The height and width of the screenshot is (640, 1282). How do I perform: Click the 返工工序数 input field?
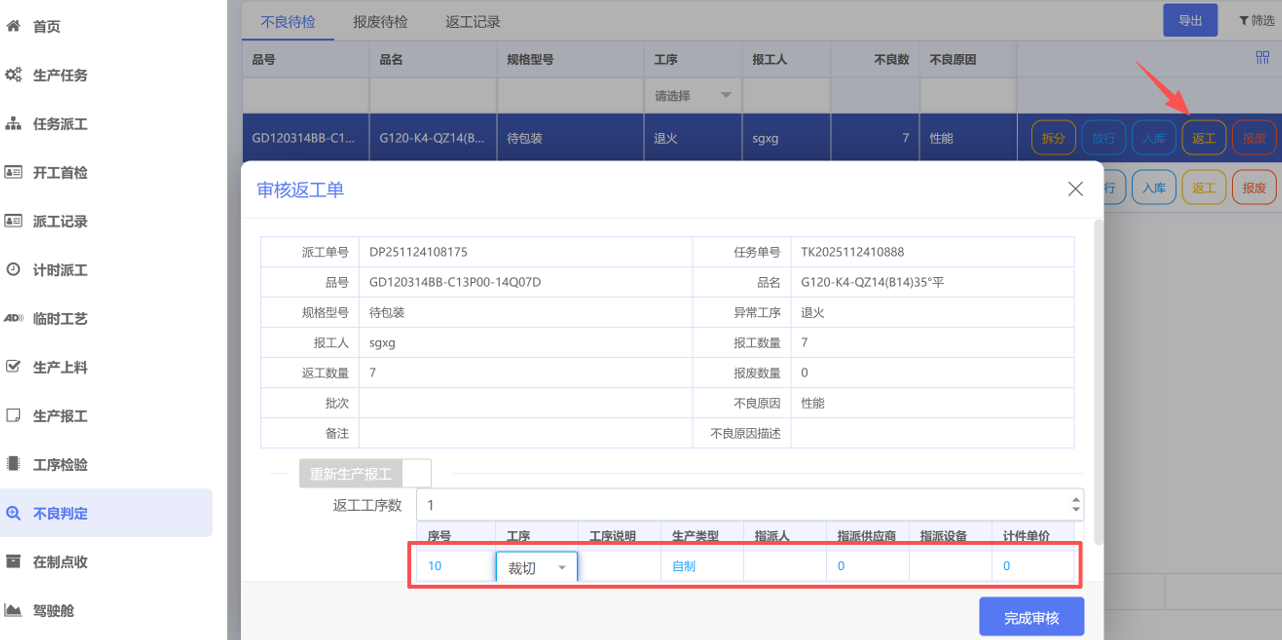pyautogui.click(x=740, y=505)
